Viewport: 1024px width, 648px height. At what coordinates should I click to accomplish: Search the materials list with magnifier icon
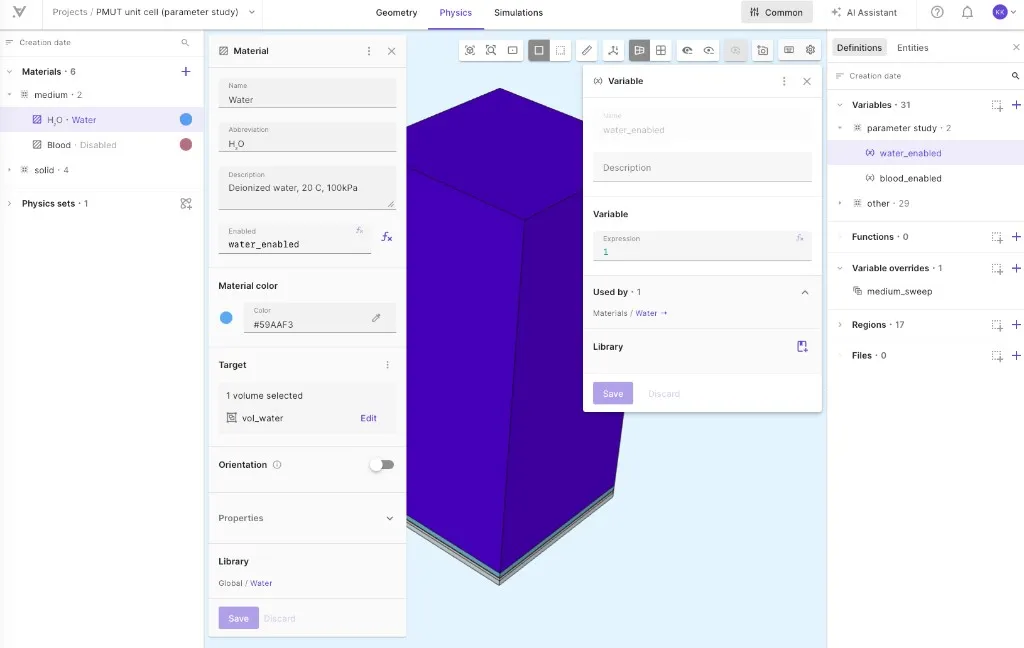185,42
